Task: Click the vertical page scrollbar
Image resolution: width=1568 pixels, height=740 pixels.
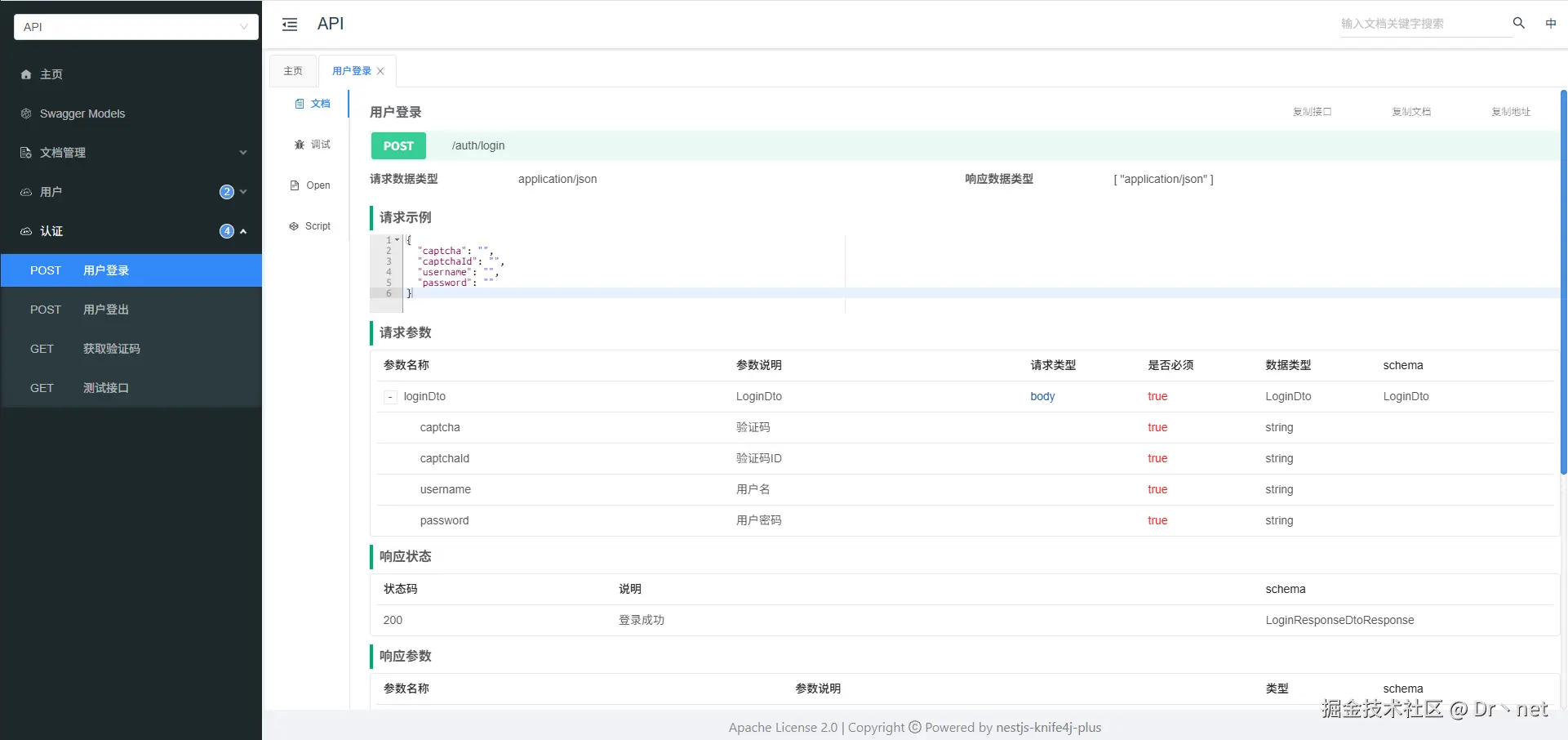Action: 1564,282
